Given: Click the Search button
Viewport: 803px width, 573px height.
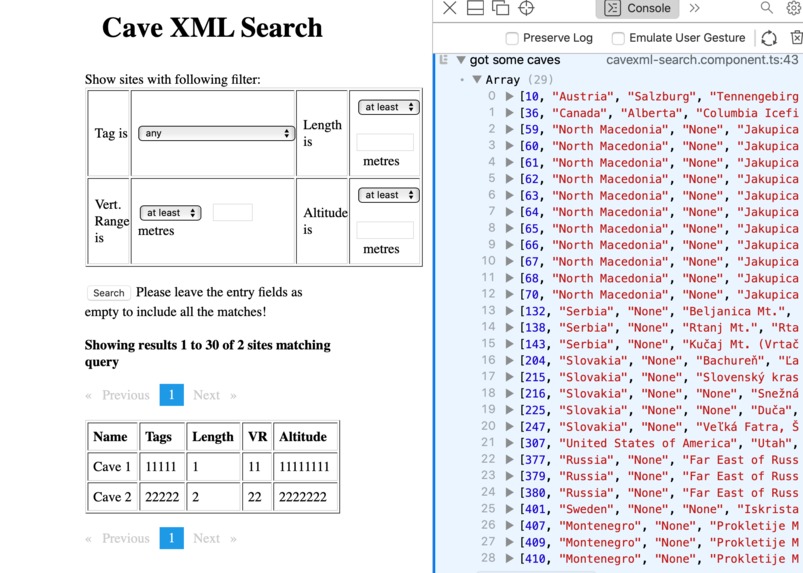Looking at the screenshot, I should [x=109, y=293].
